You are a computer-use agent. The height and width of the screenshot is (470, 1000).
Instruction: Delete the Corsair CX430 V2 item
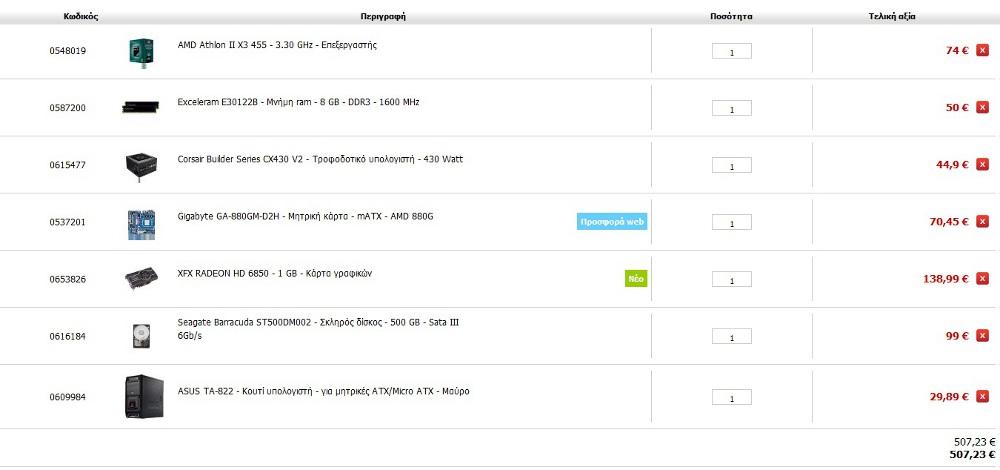tap(982, 165)
